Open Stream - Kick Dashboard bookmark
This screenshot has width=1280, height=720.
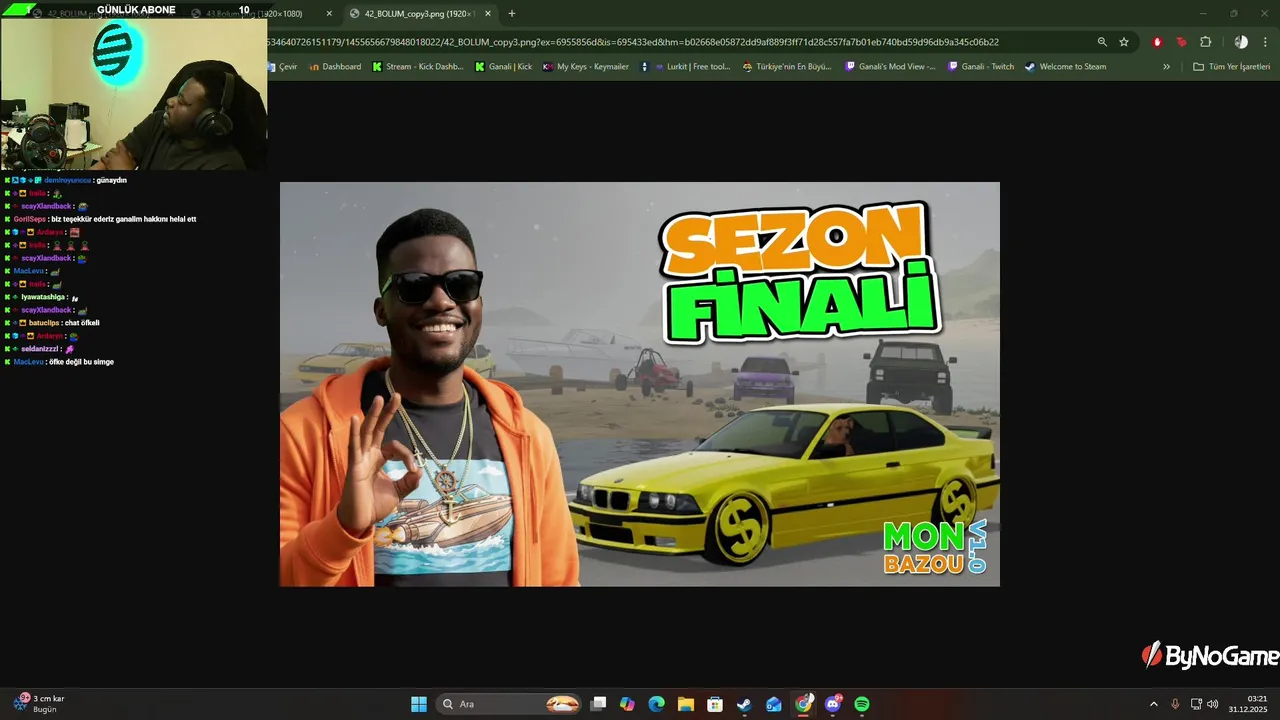point(418,67)
